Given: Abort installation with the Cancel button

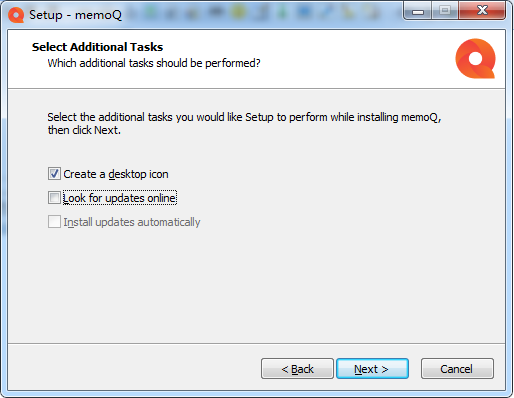Looking at the screenshot, I should 457,369.
